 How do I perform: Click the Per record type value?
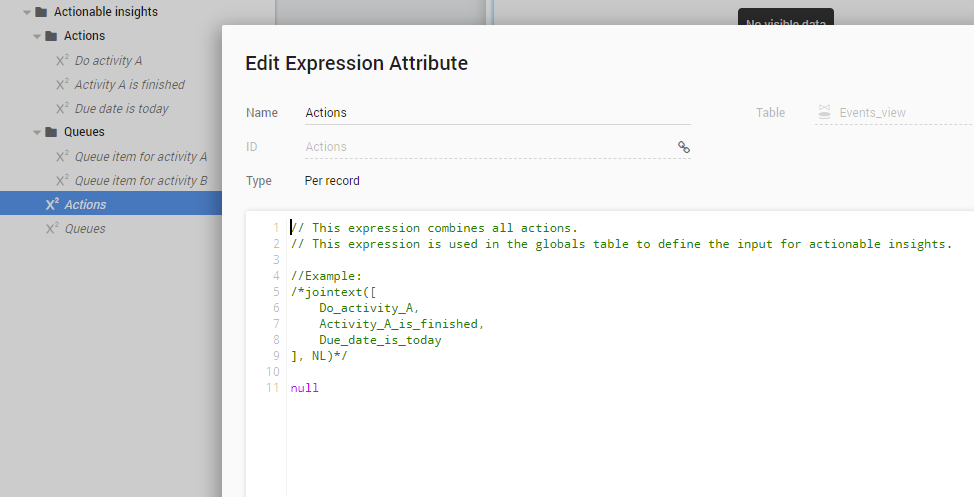[x=332, y=181]
